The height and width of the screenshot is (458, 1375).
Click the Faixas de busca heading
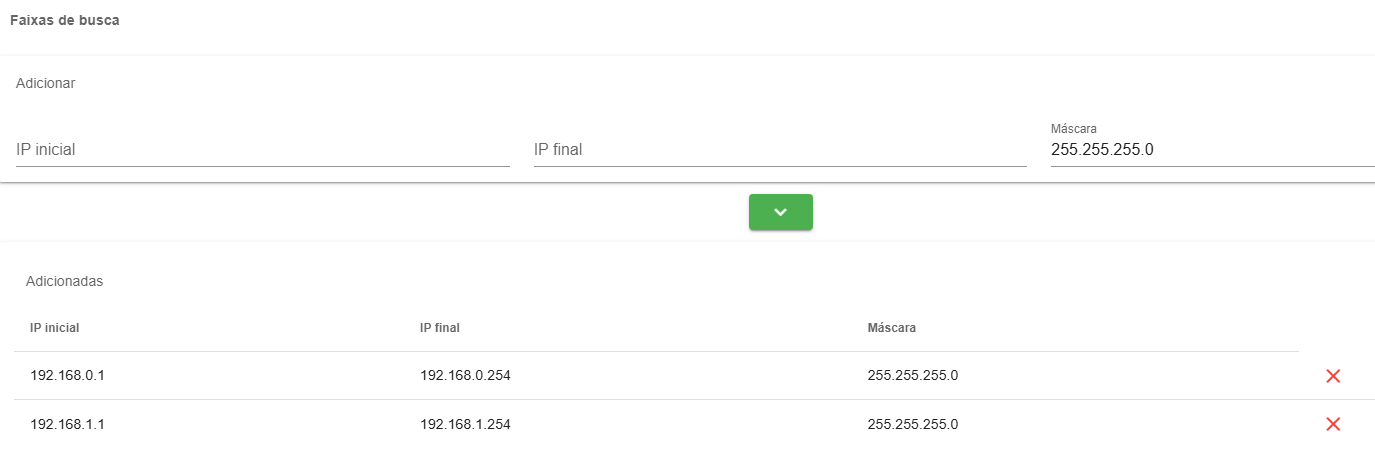65,20
